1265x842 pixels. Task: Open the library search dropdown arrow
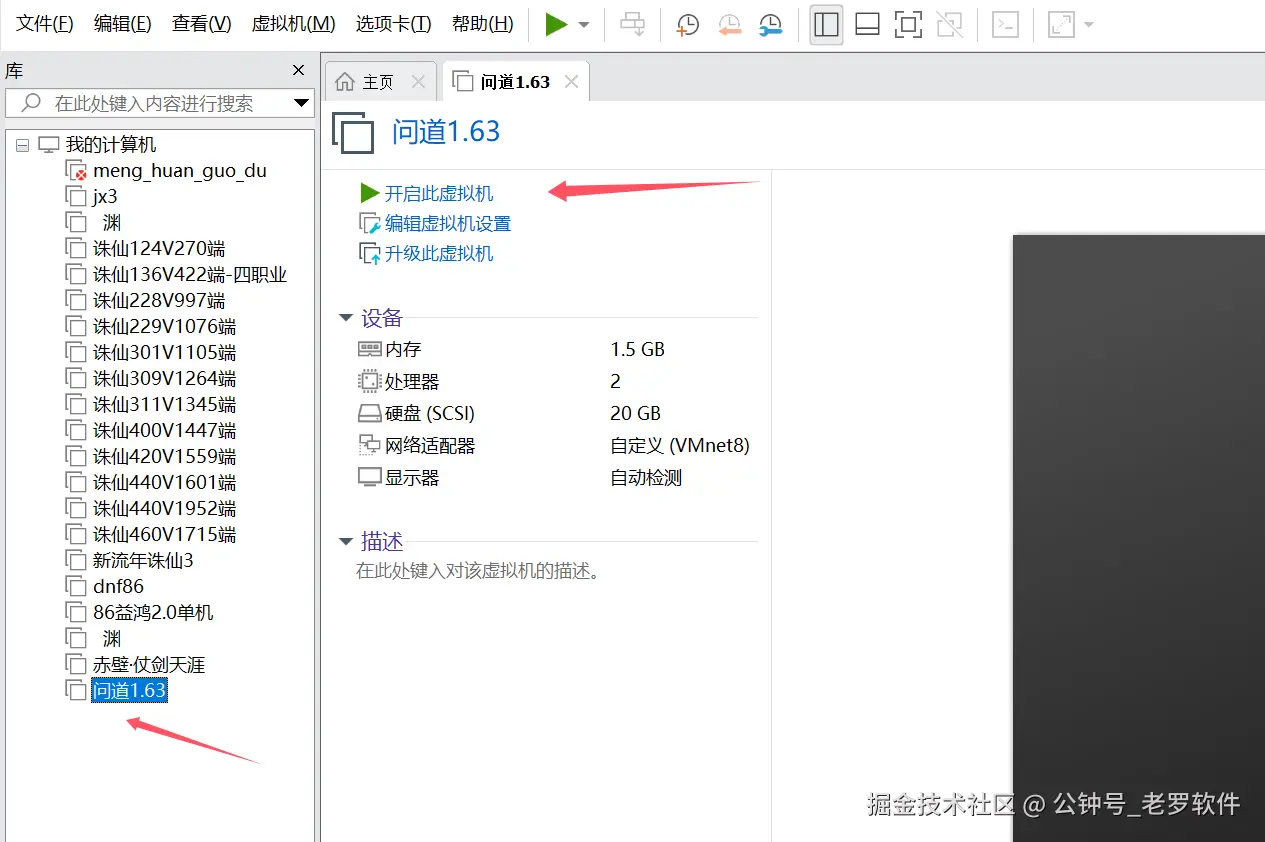[302, 103]
